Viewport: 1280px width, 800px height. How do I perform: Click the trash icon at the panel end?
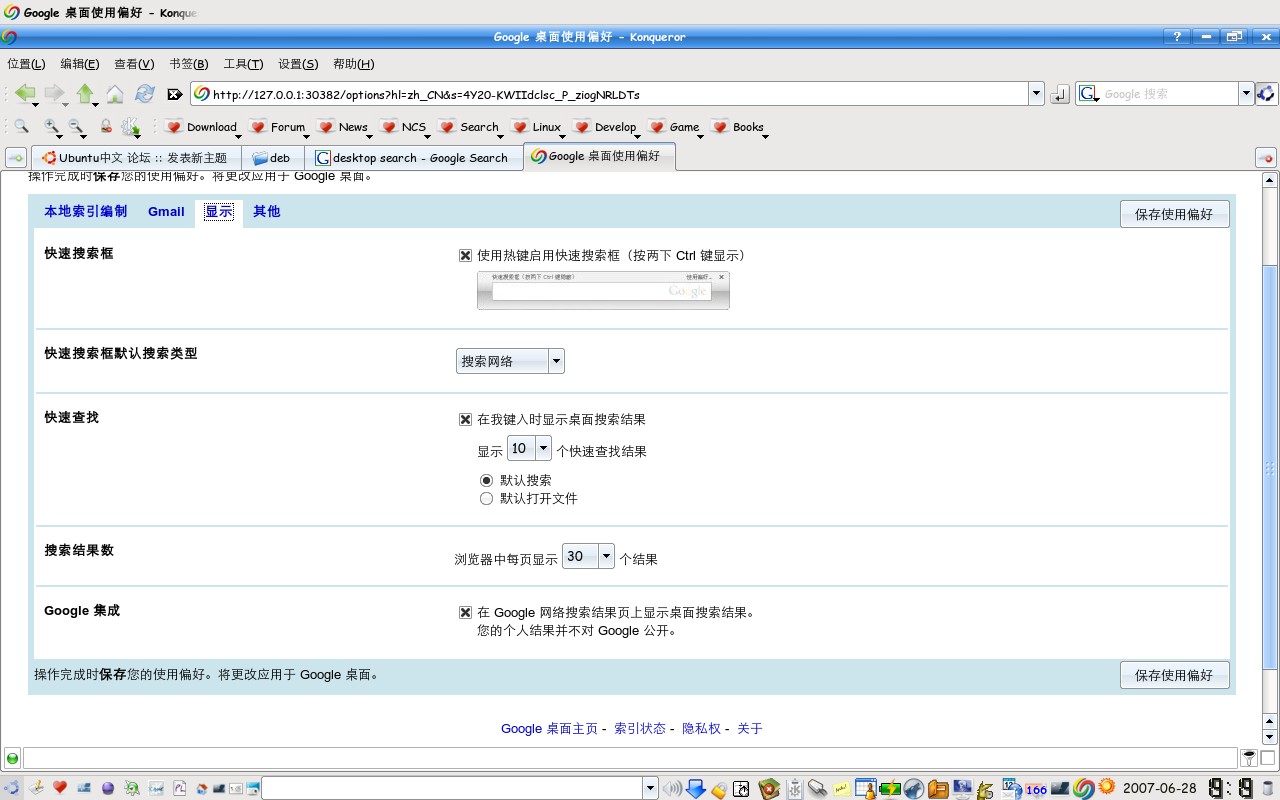(x=1269, y=788)
